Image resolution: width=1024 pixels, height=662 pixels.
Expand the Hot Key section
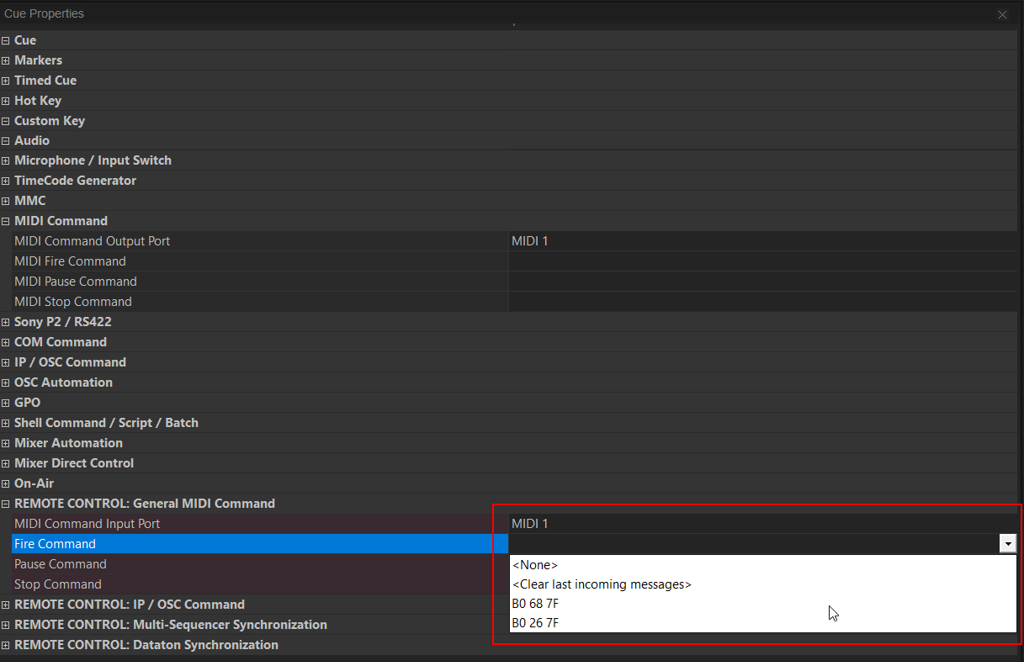point(6,101)
